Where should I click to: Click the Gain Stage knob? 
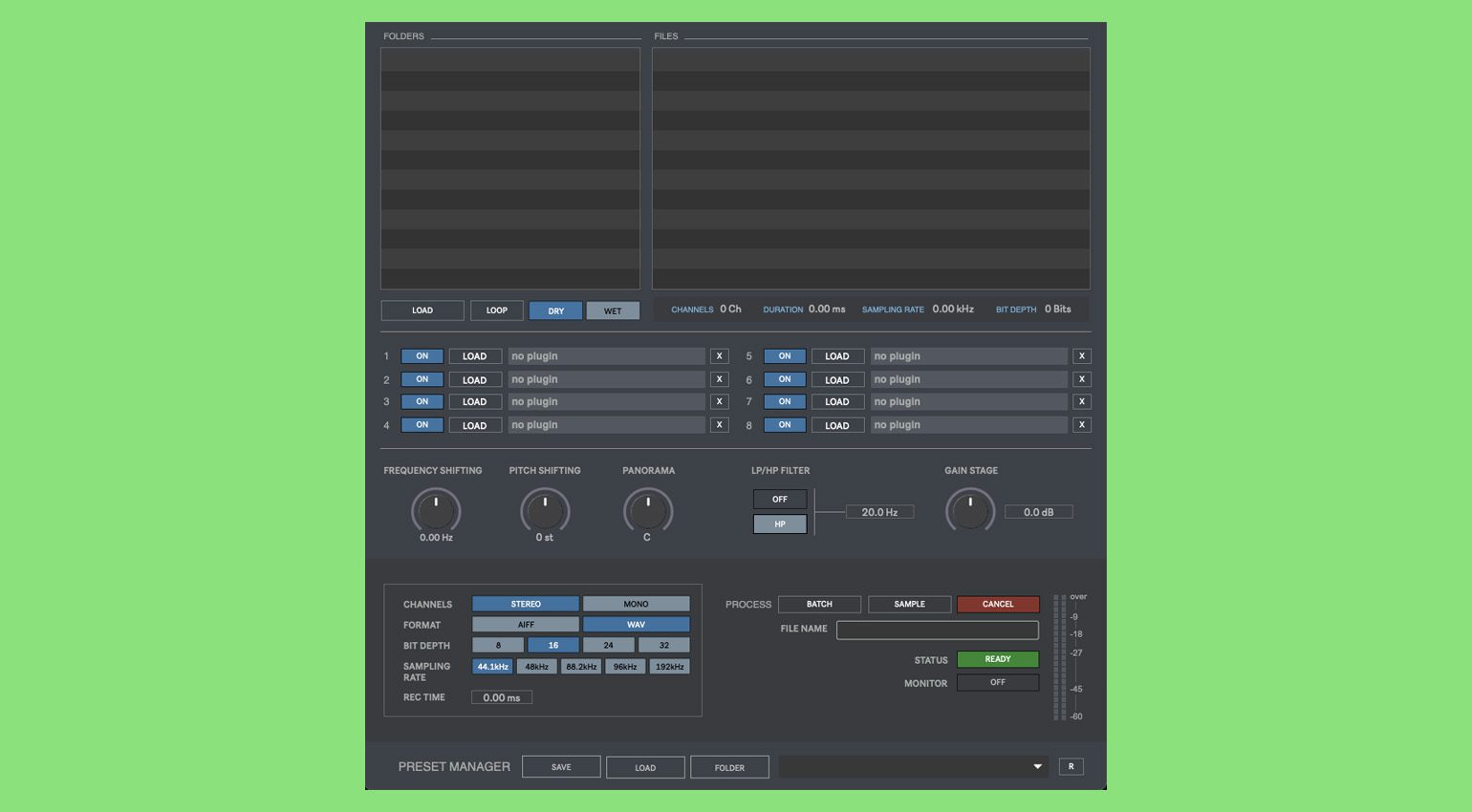(970, 511)
